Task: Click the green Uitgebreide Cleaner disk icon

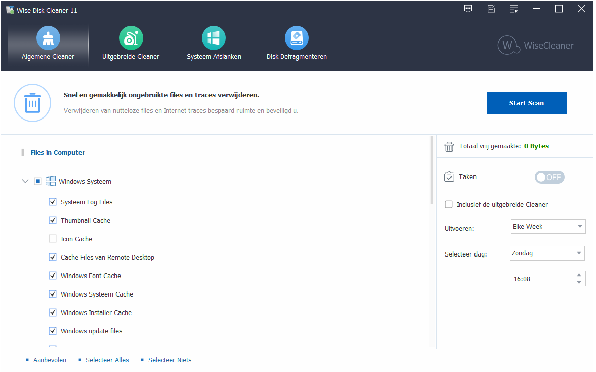Action: [131, 38]
